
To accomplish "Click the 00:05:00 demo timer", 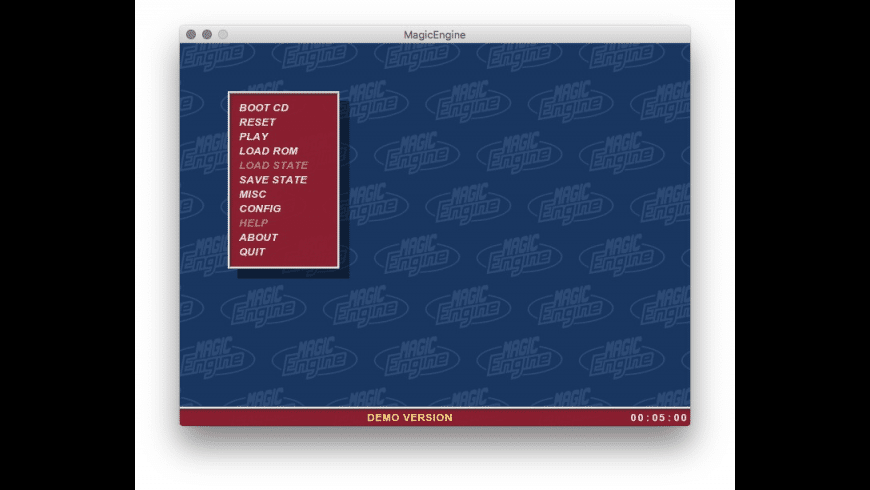I will (x=659, y=417).
